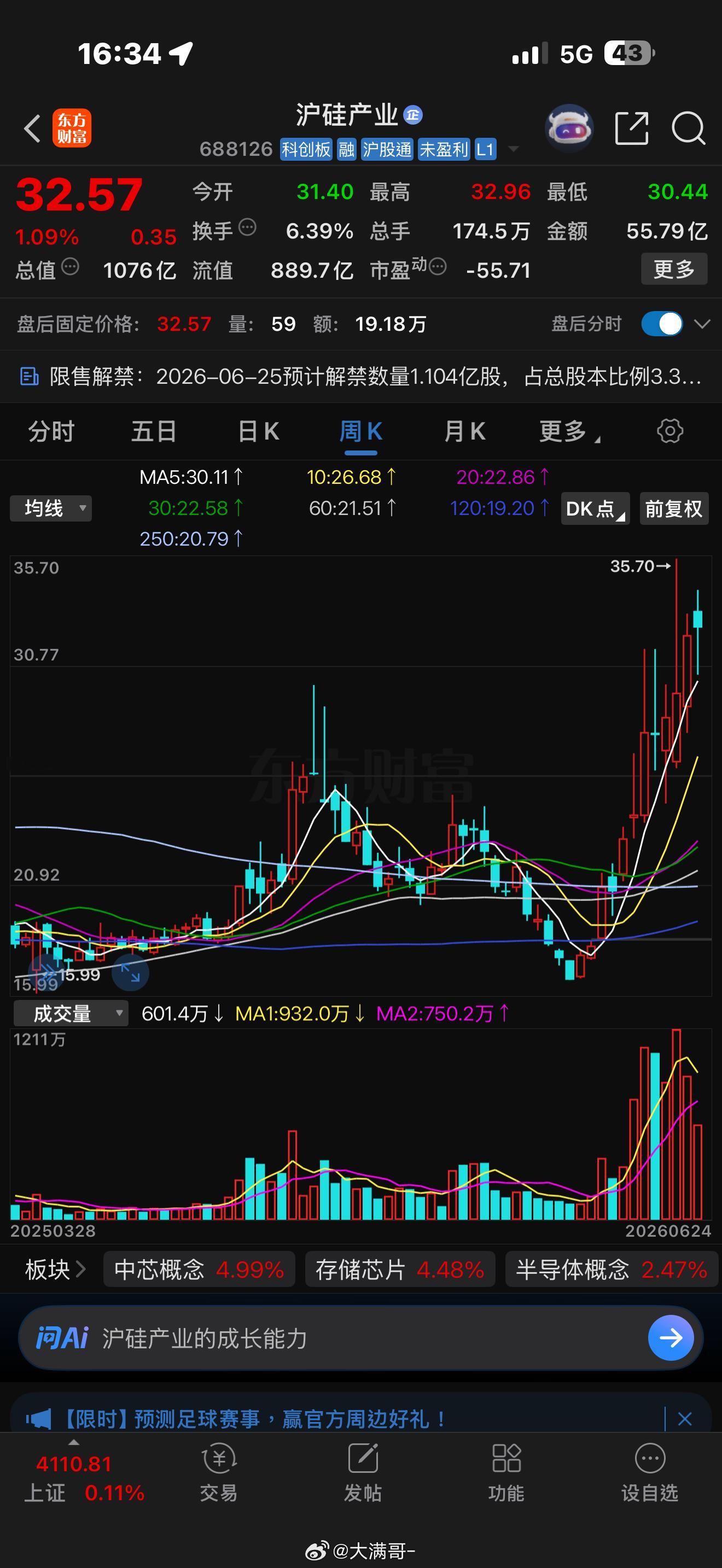Tap the 更多 quote details button
This screenshot has height=1568, width=722.
[674, 268]
